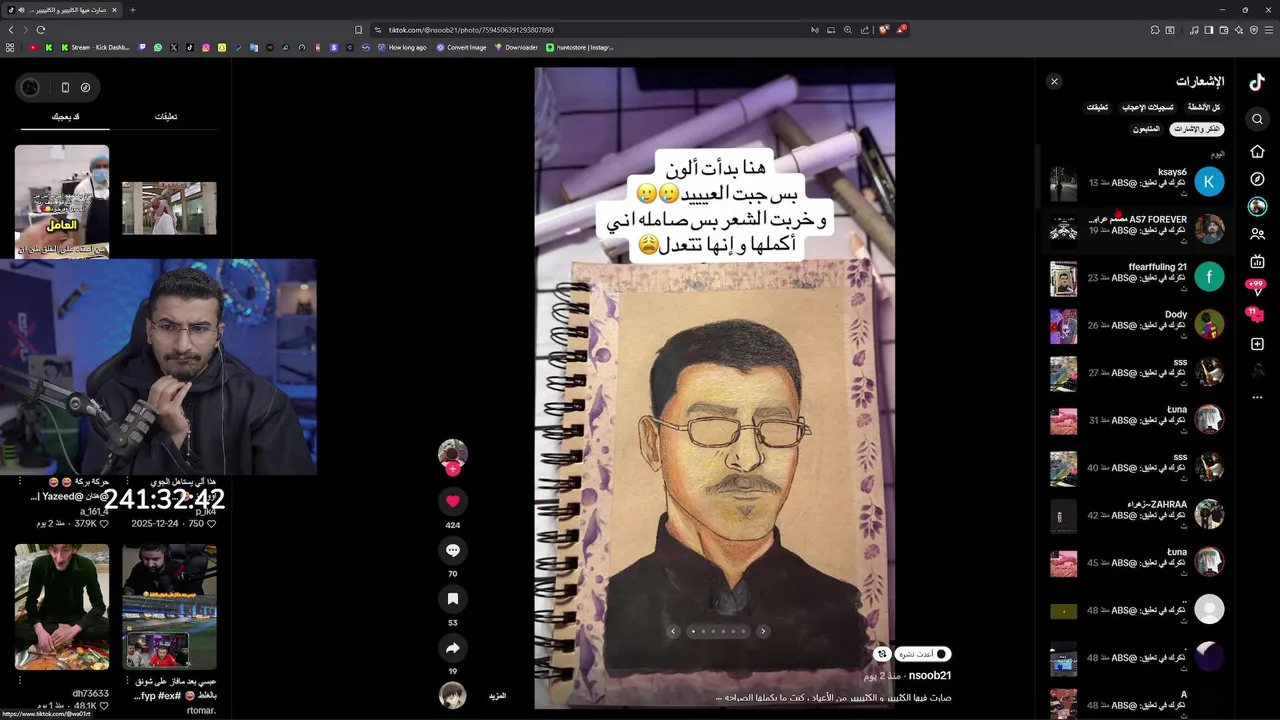The height and width of the screenshot is (720, 1280).
Task: Open the YouTube bookmark icon
Action: click(x=33, y=47)
